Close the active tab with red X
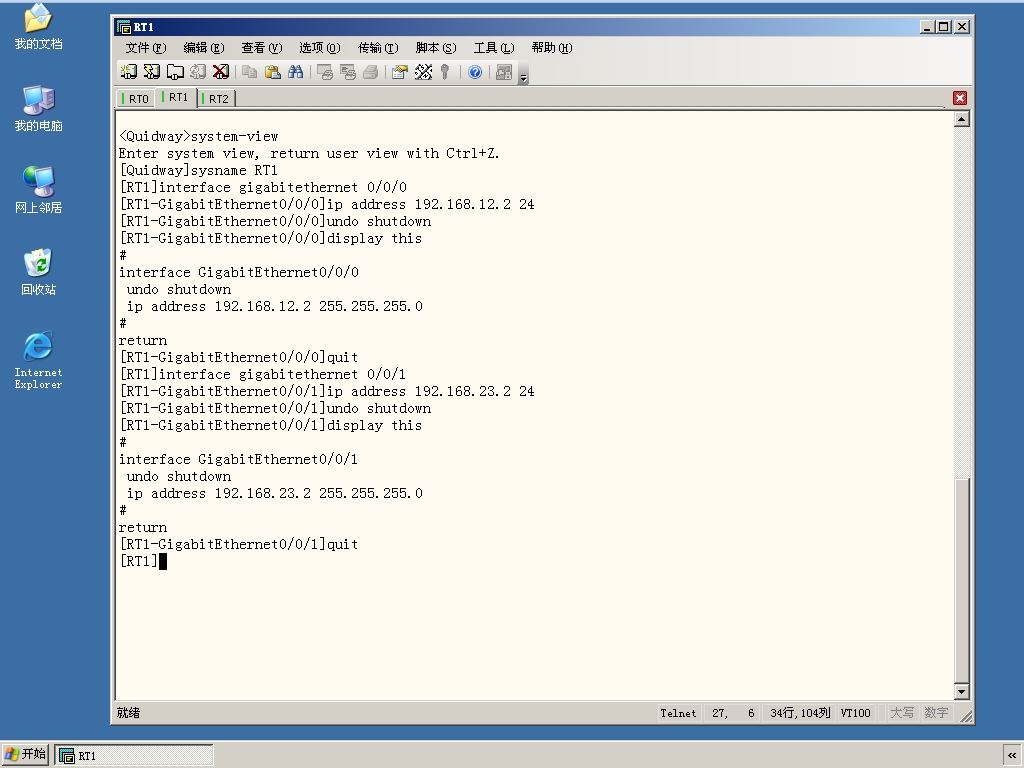 point(960,98)
